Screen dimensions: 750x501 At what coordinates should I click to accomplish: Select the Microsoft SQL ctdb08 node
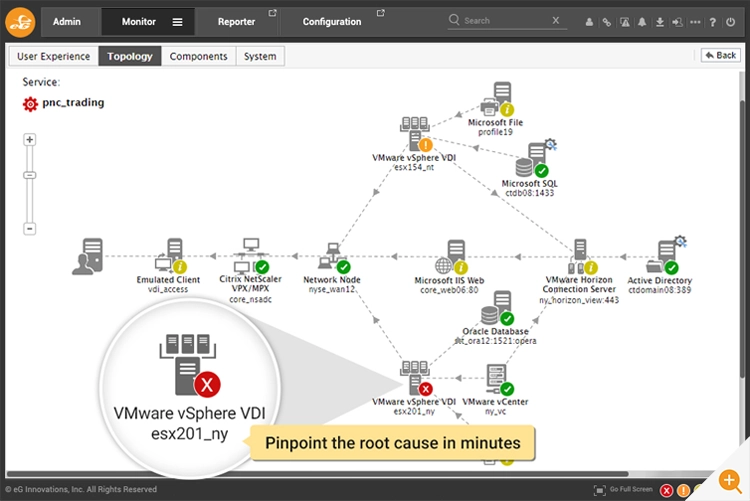(x=535, y=159)
